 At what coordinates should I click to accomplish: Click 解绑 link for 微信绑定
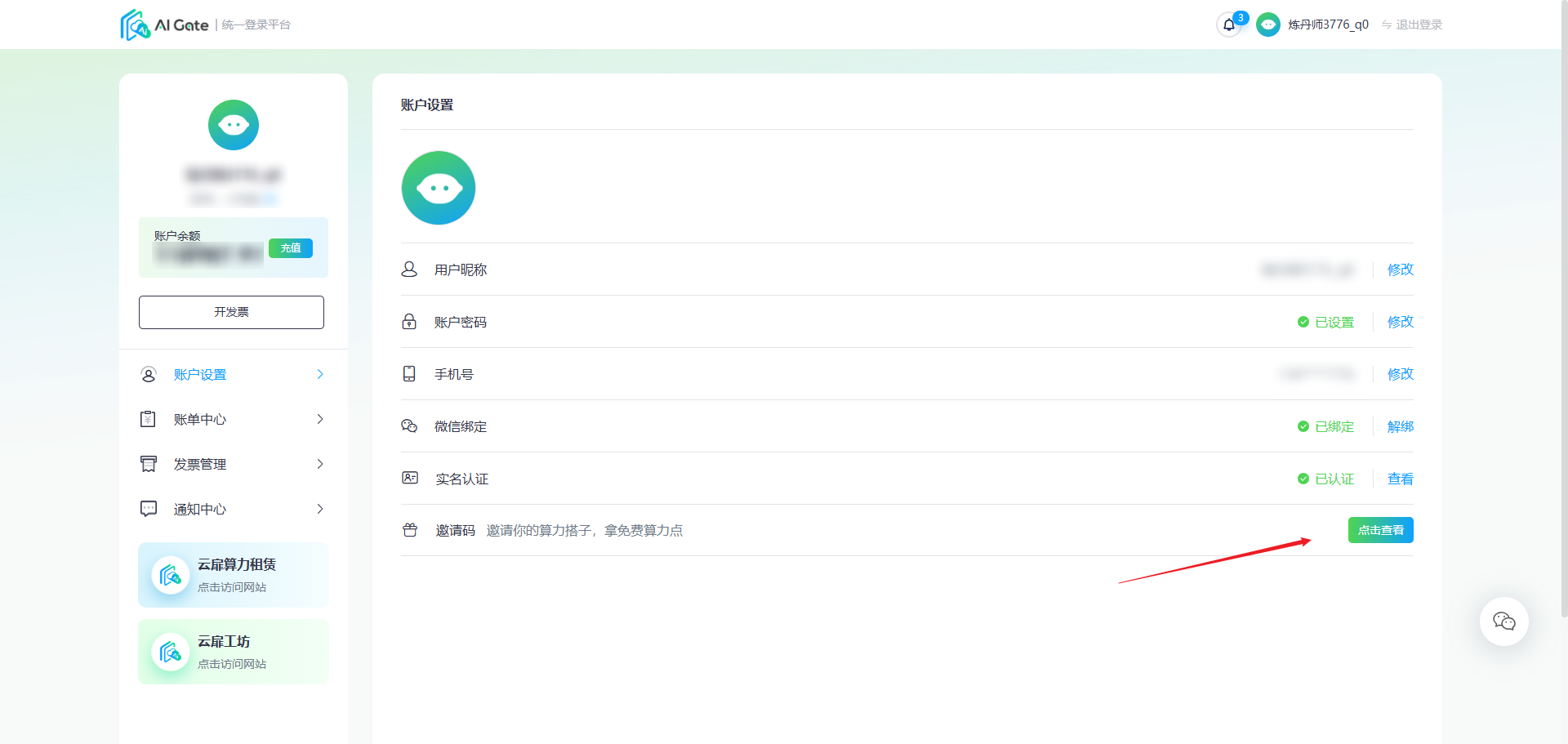(1400, 426)
